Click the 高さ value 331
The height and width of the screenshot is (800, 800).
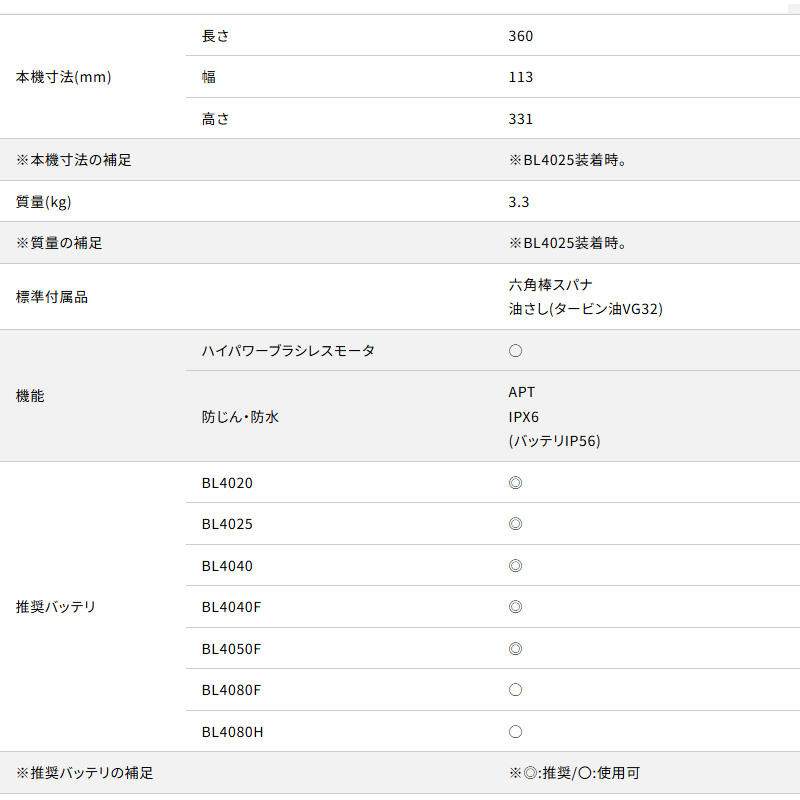(521, 119)
